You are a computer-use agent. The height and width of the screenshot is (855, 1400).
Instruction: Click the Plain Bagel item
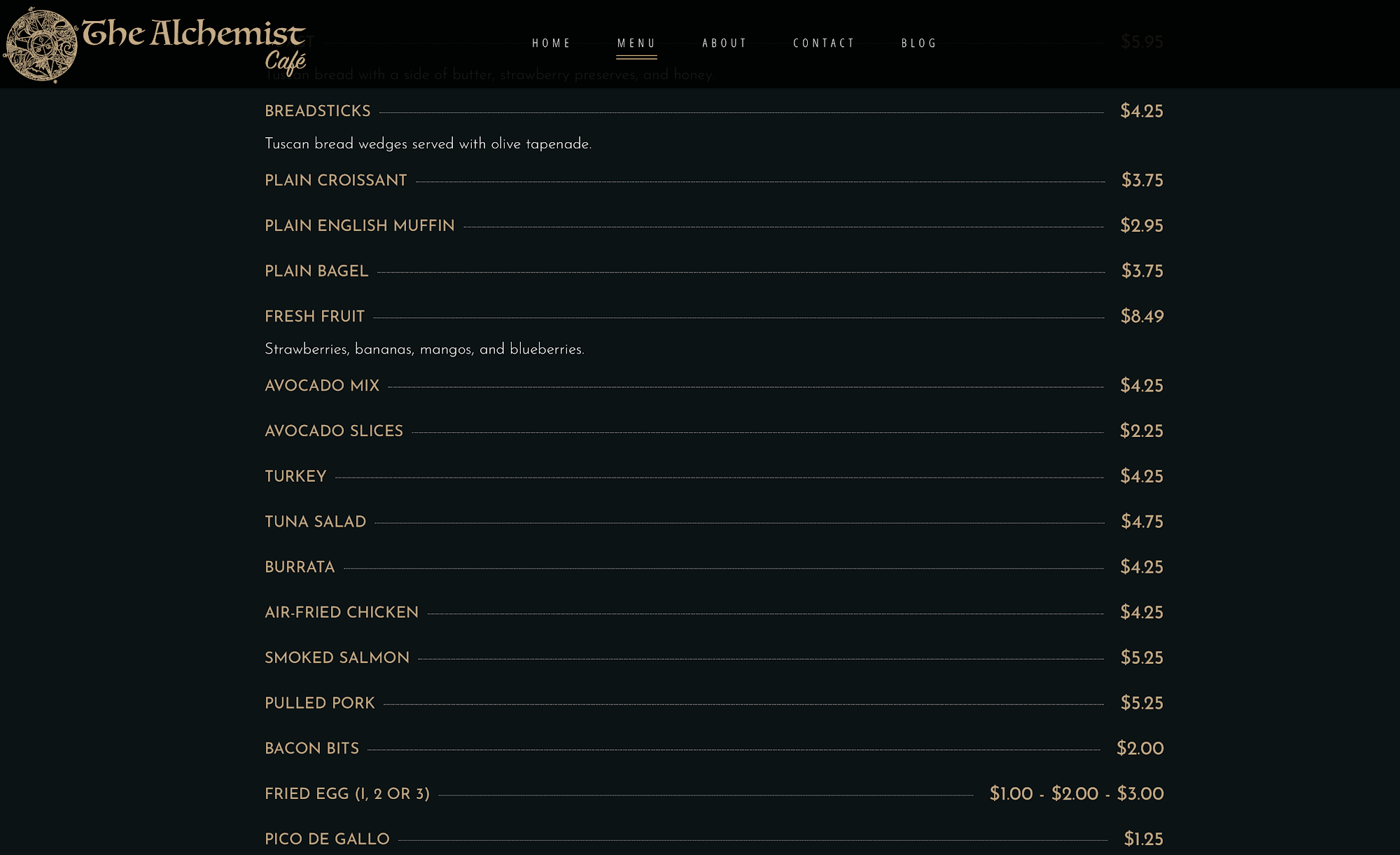click(316, 272)
